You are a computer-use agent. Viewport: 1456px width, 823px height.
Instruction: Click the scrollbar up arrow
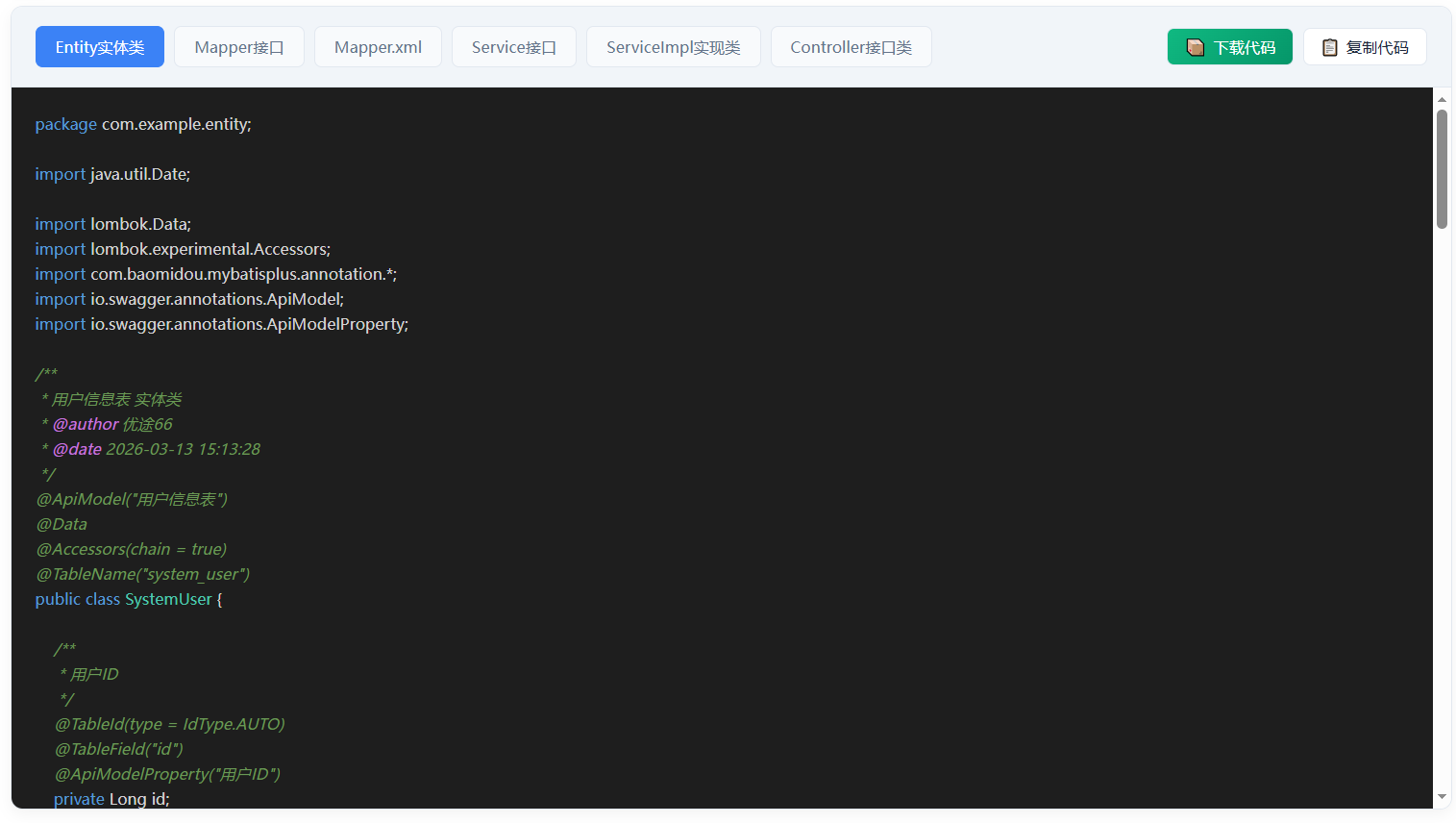1442,99
